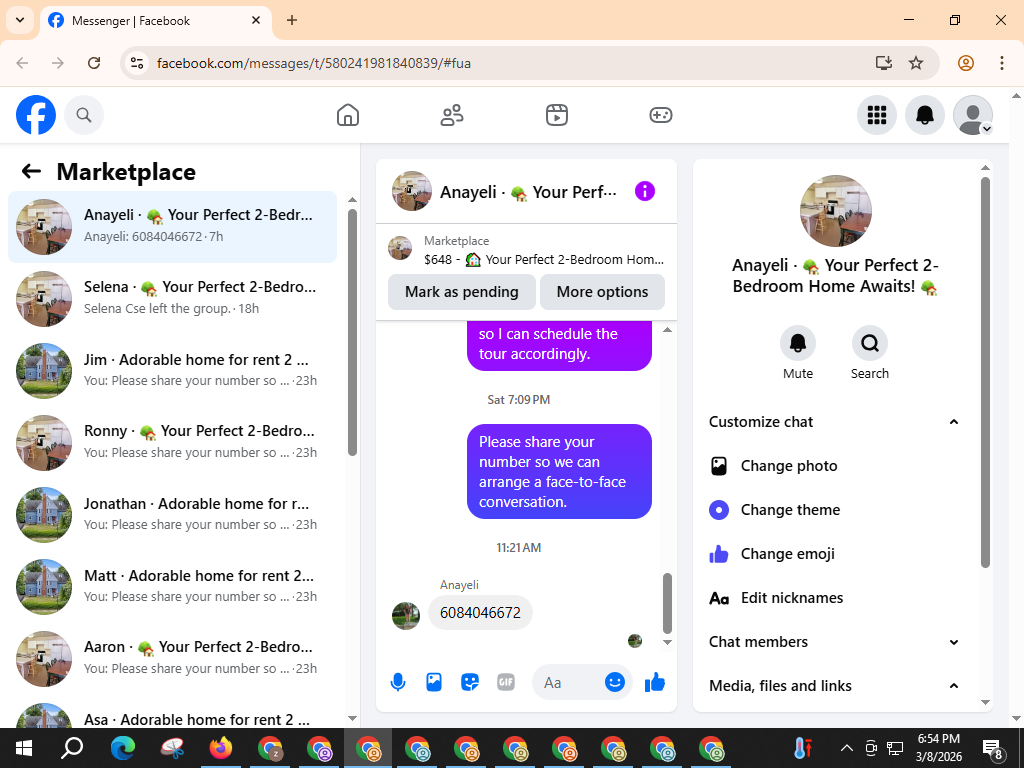Screen dimensions: 1024x768
Task: Open the Facebook home logo
Action: click(x=36, y=115)
